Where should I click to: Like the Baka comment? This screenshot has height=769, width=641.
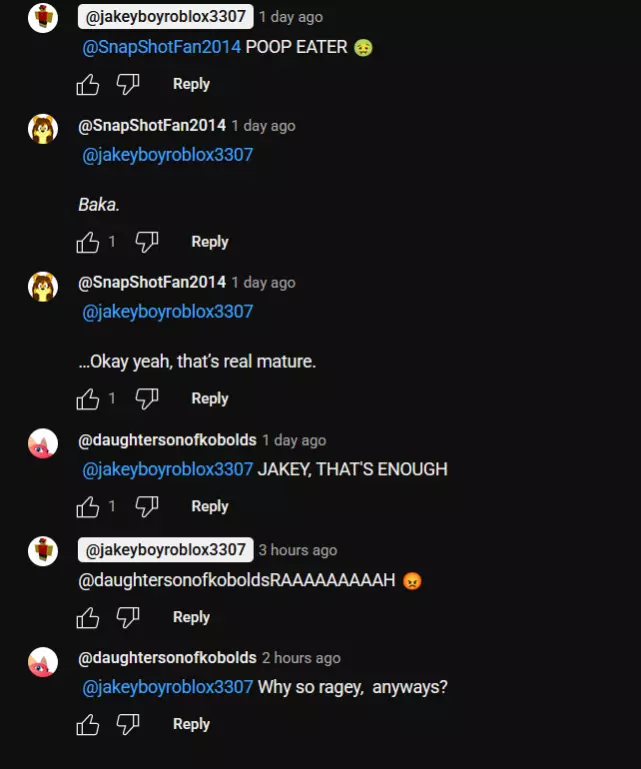(88, 242)
